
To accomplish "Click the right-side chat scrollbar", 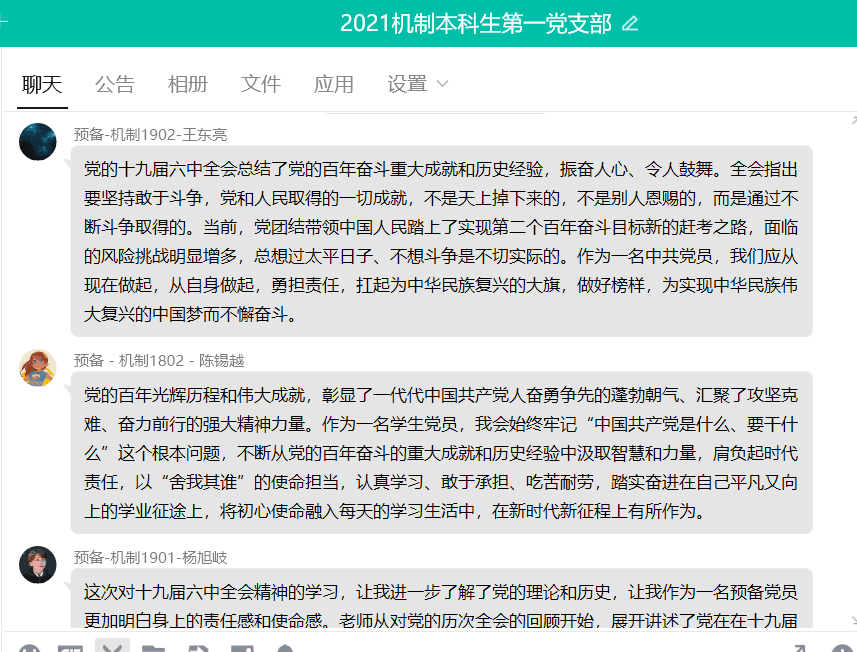I will [852, 300].
